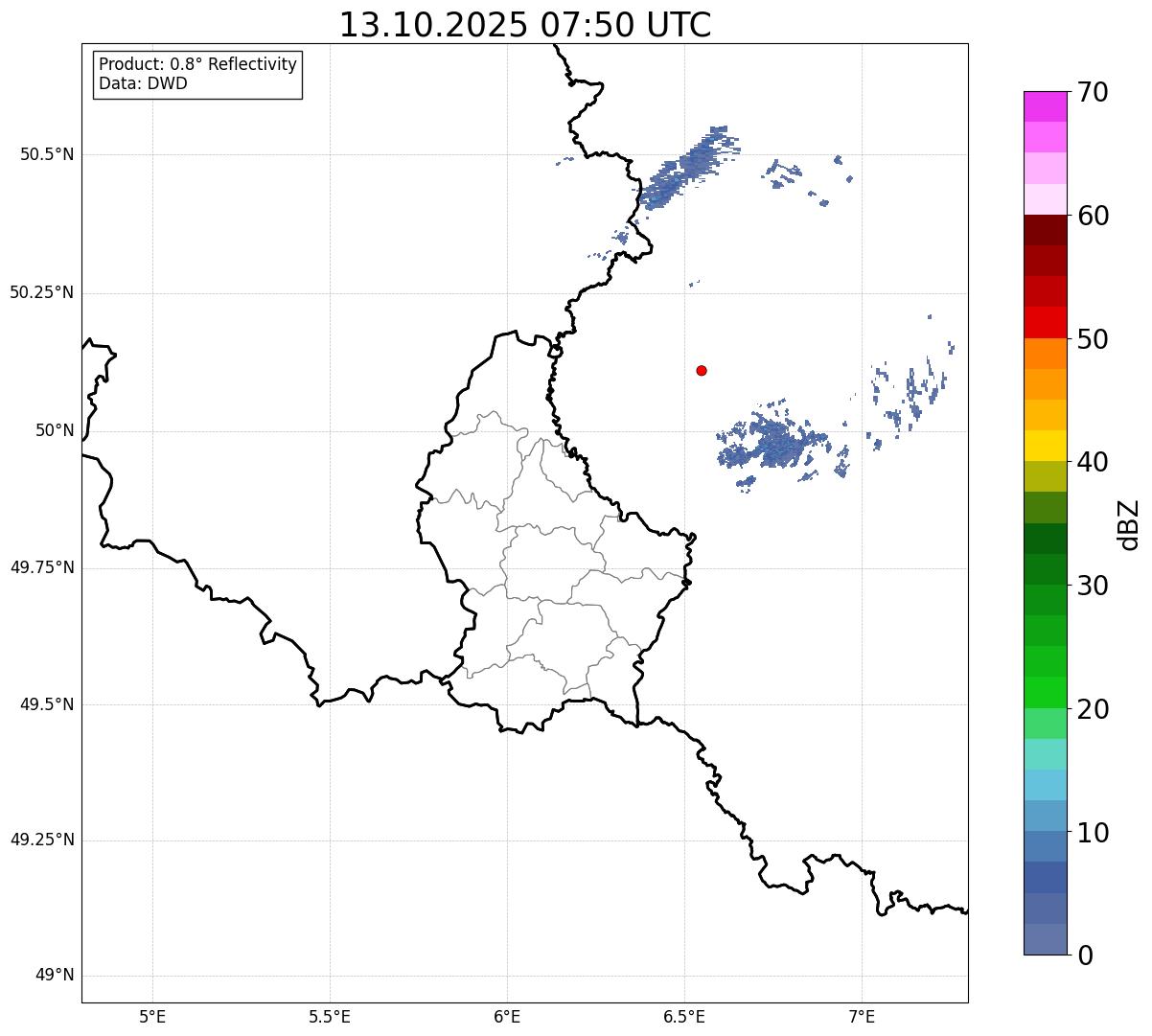Screen dimensions: 1152x1036
Task: Click the magenta swatch at top of colorbar
Action: tap(1046, 106)
